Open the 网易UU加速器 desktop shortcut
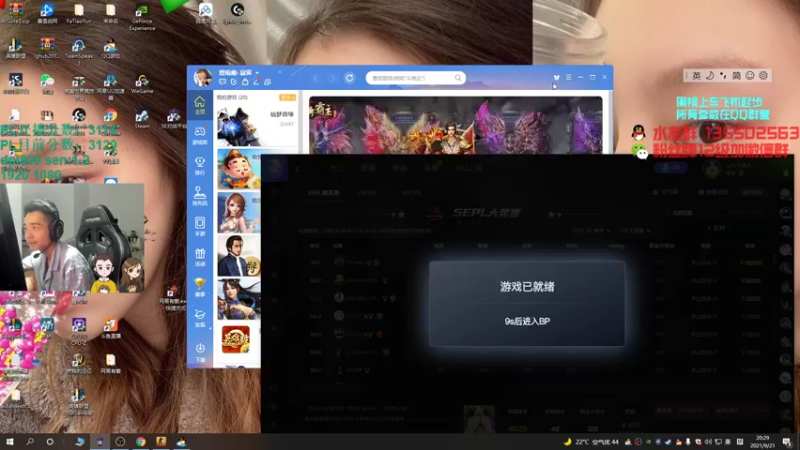The width and height of the screenshot is (800, 450). [110, 87]
